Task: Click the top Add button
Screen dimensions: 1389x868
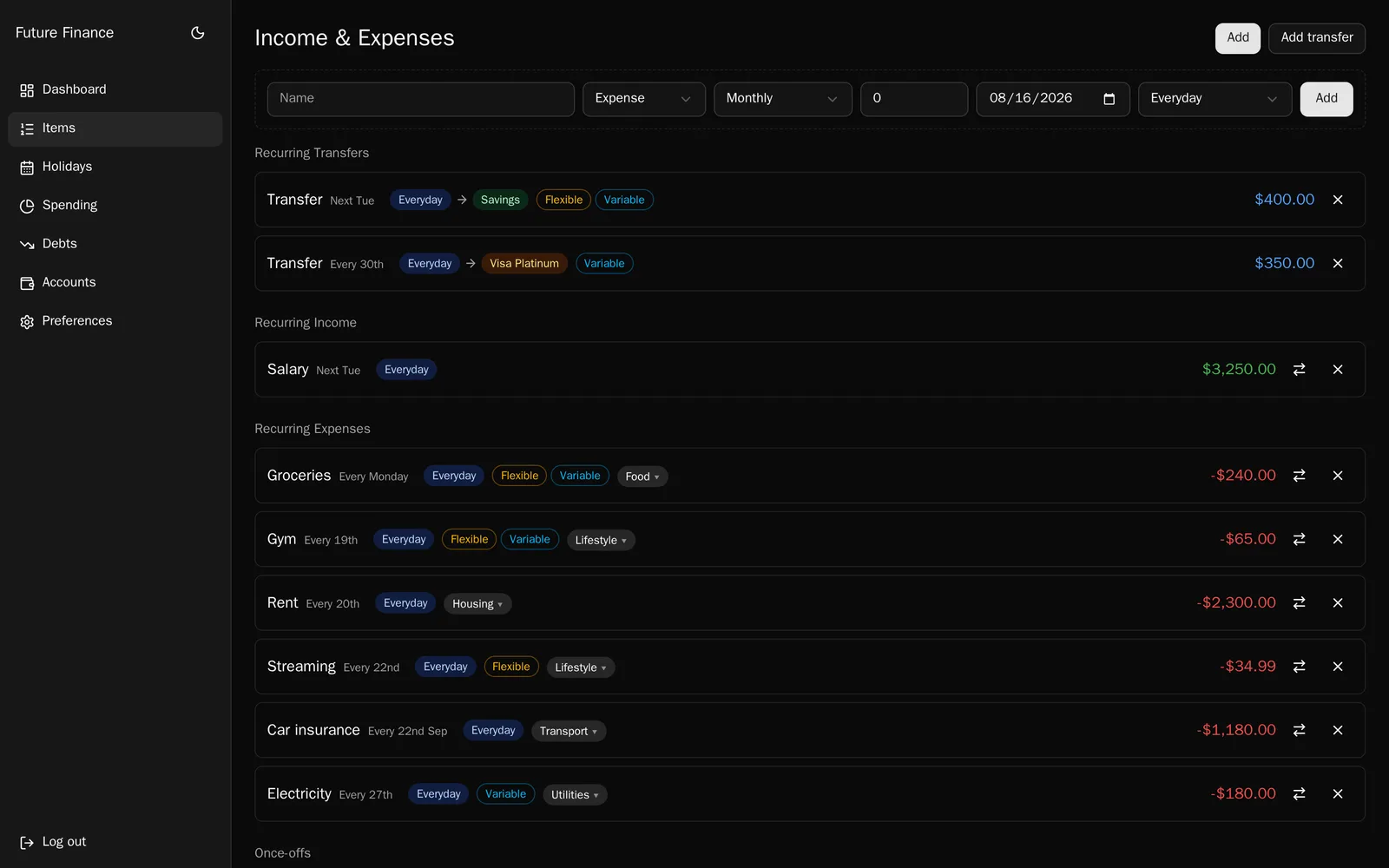Action: (1237, 38)
